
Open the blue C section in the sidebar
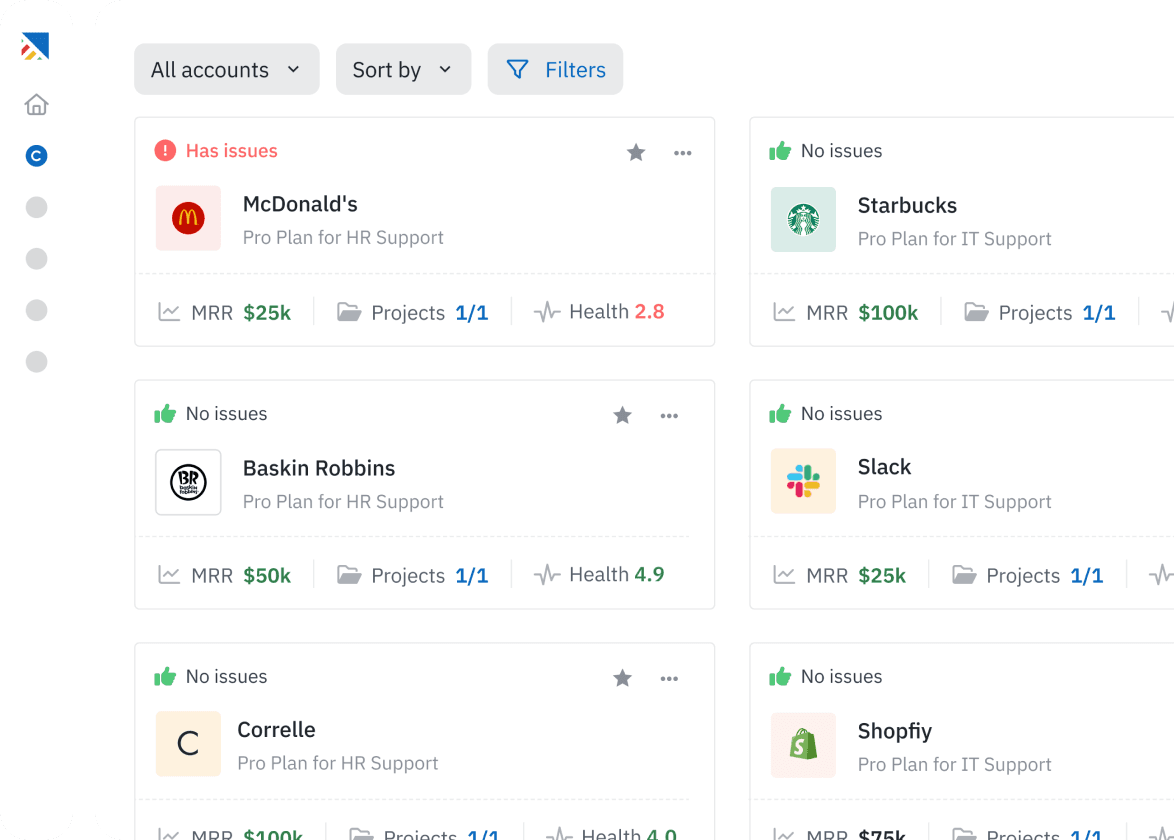click(x=36, y=156)
